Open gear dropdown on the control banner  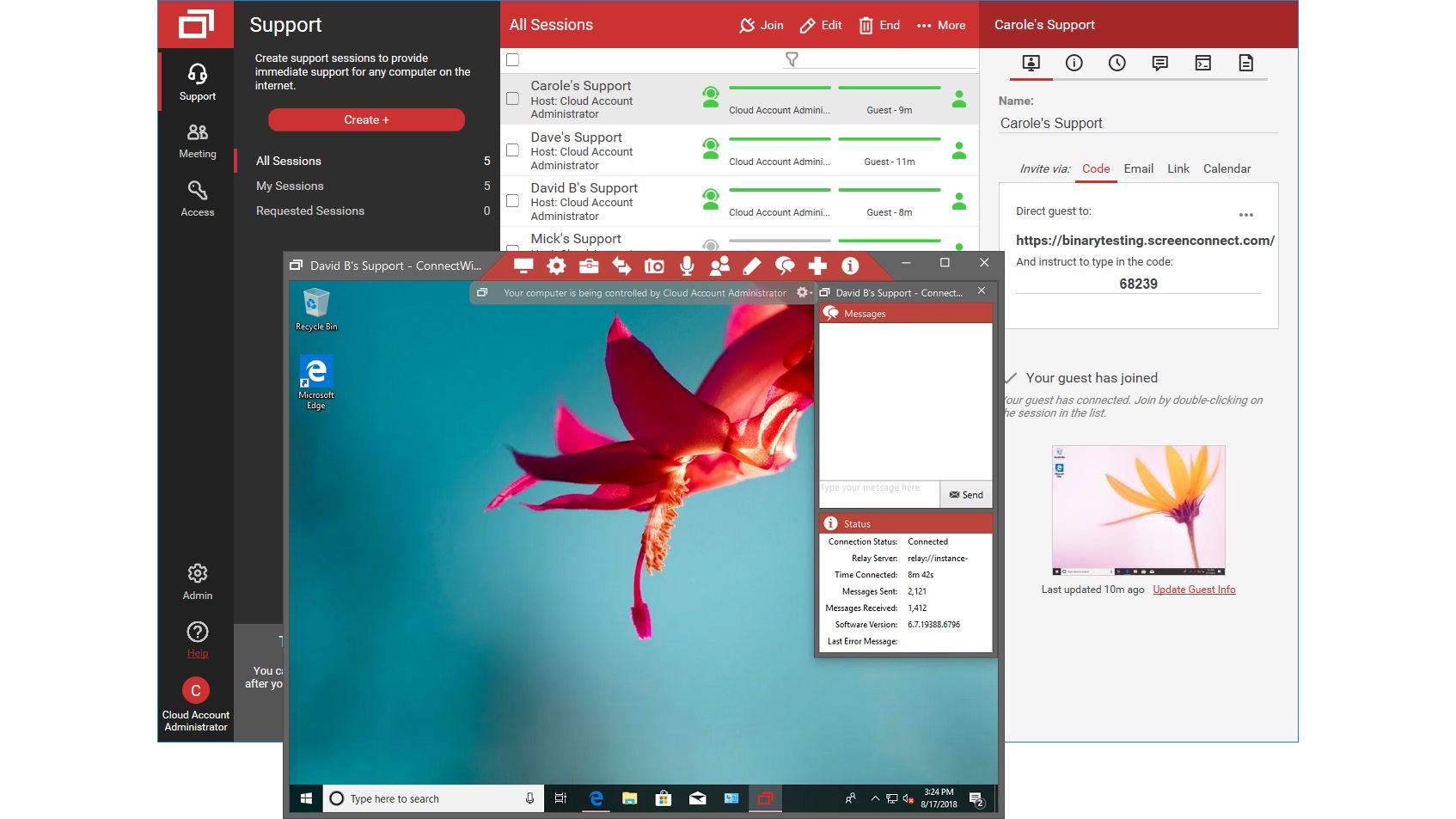coord(803,293)
